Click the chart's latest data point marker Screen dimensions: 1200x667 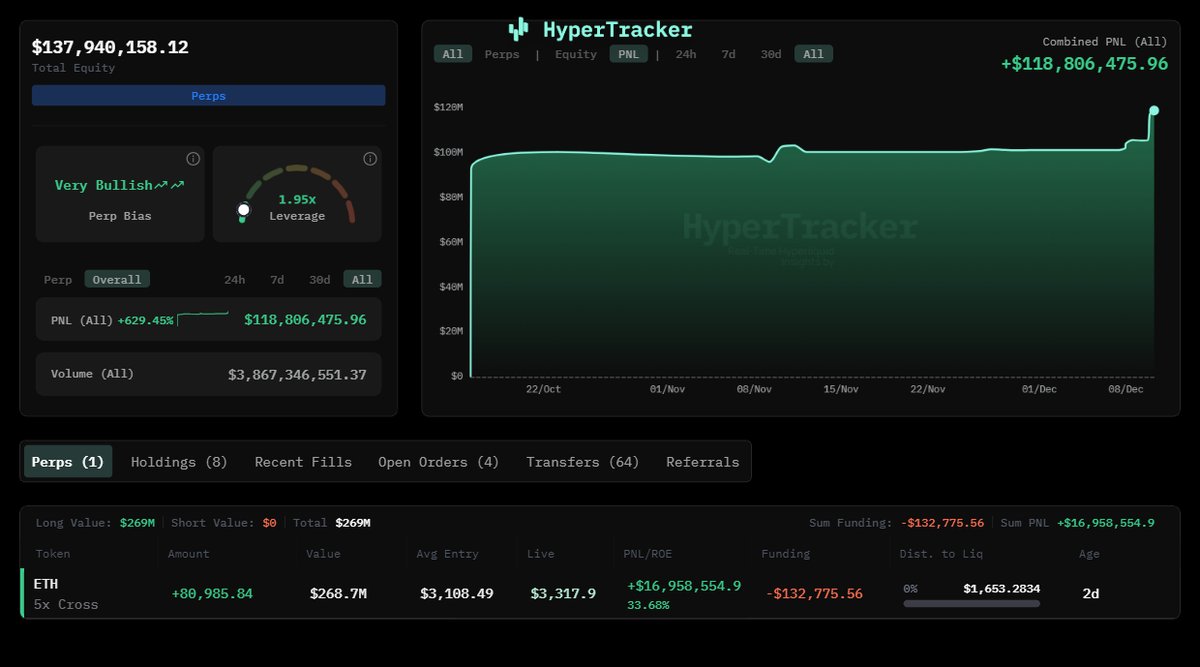pos(1154,111)
